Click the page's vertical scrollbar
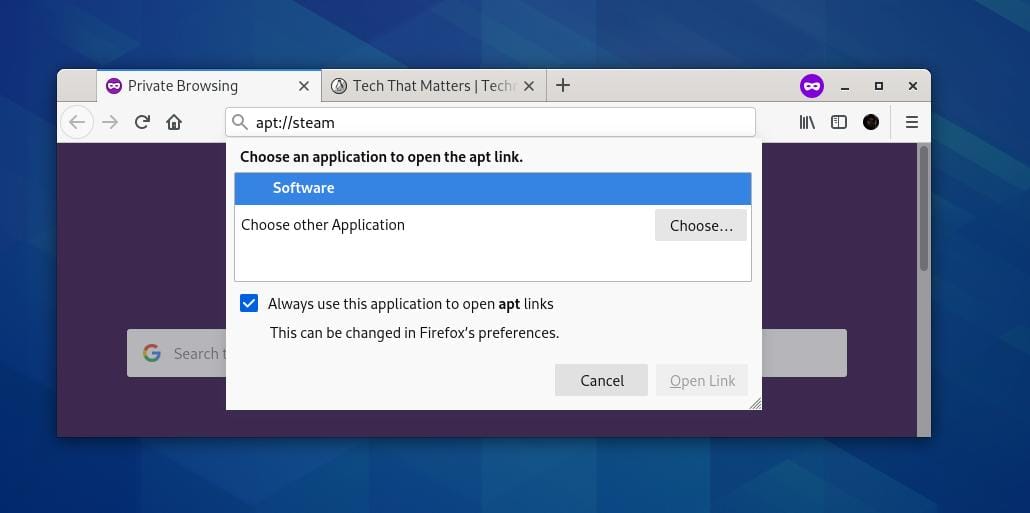 click(923, 208)
